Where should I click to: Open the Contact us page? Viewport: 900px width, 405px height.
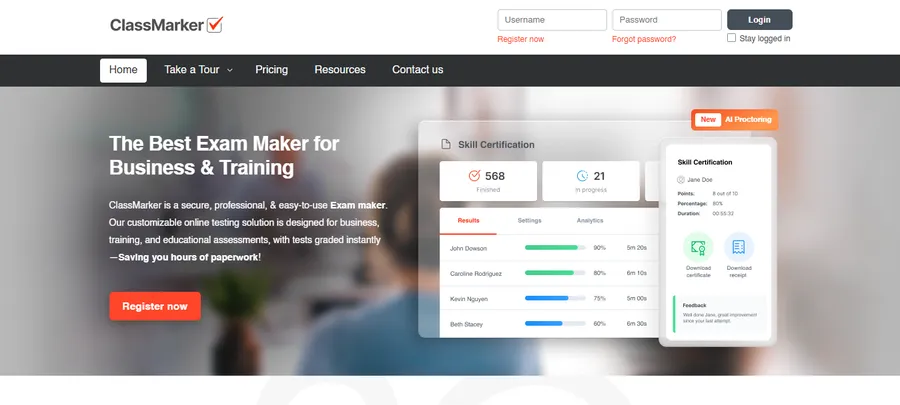click(417, 70)
